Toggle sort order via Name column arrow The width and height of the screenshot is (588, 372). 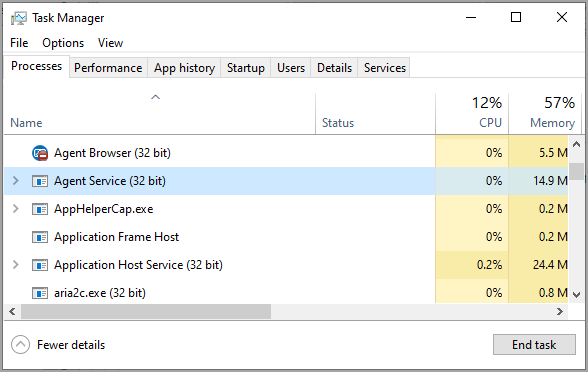point(155,97)
